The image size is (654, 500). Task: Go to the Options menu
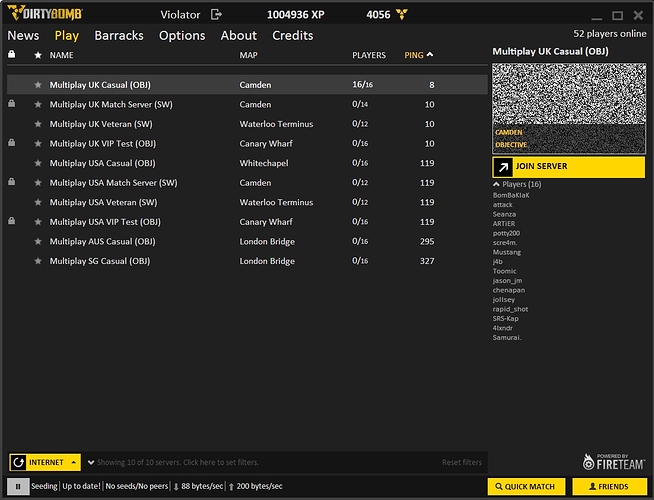pyautogui.click(x=182, y=35)
